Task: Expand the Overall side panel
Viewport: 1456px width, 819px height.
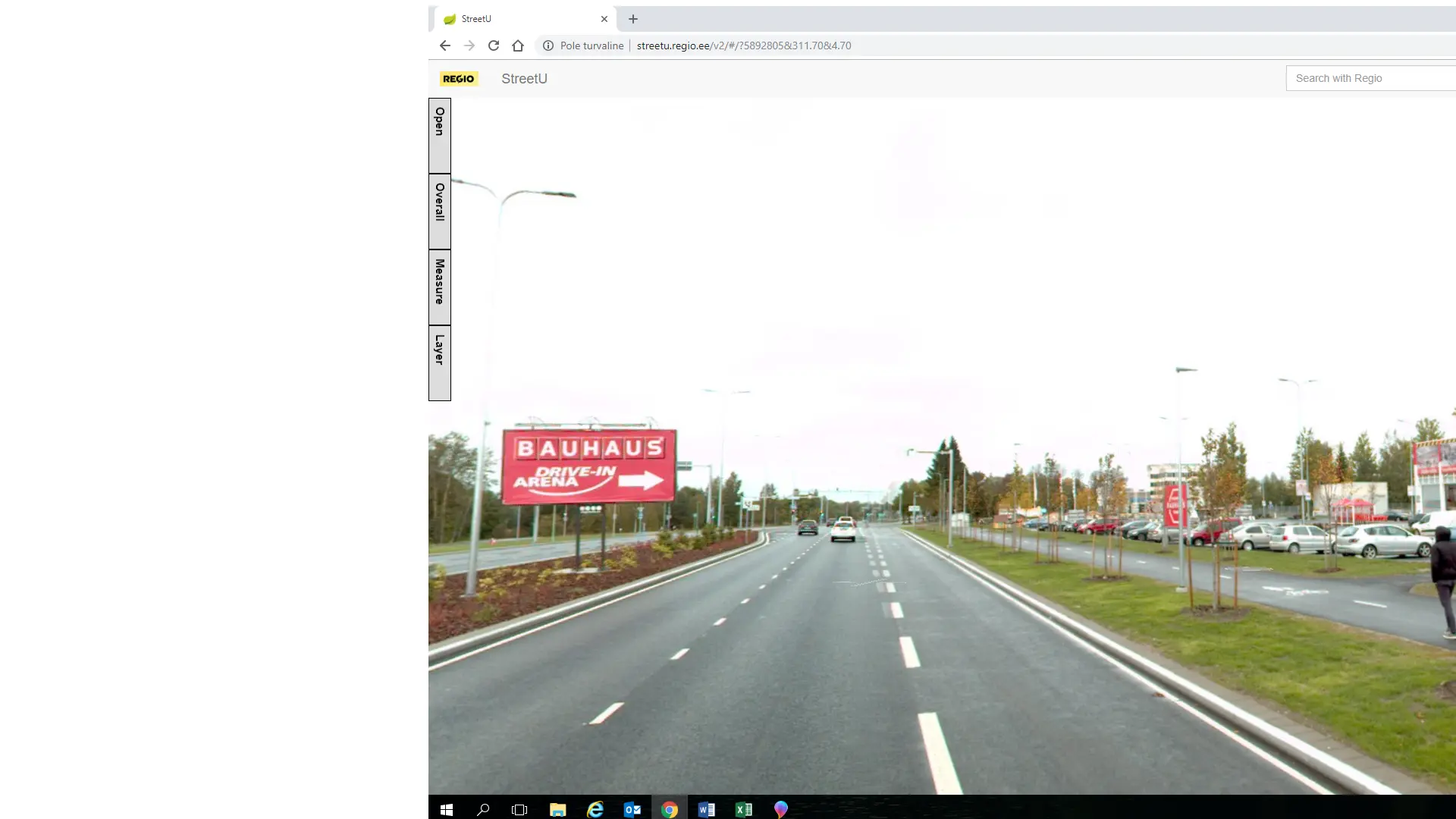Action: pos(440,212)
